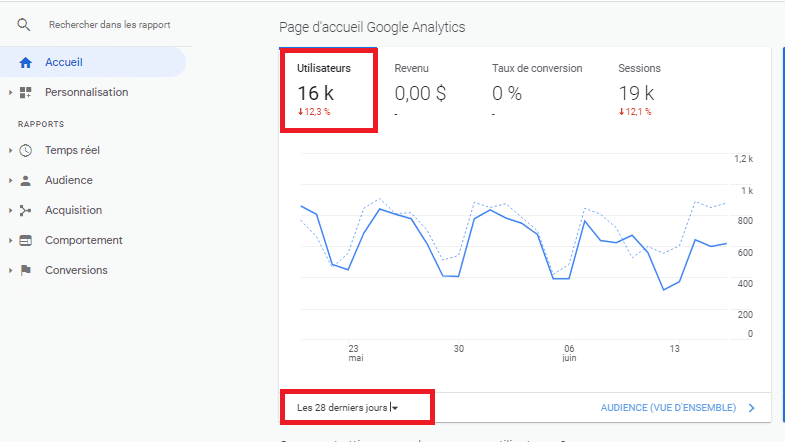Expand the Temps réel section arrow
The image size is (785, 442).
click(10, 150)
